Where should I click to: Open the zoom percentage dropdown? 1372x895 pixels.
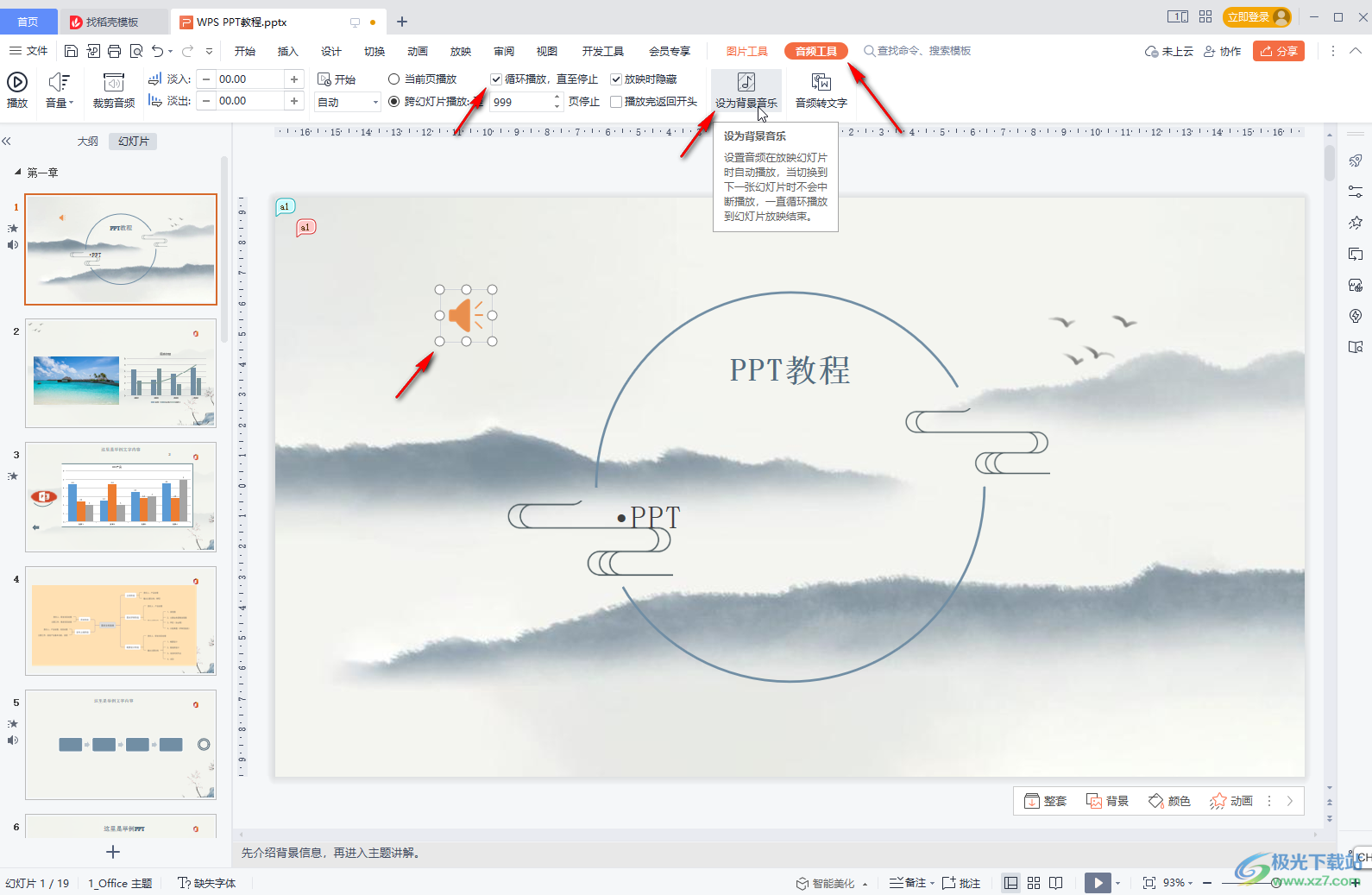coord(1190,883)
